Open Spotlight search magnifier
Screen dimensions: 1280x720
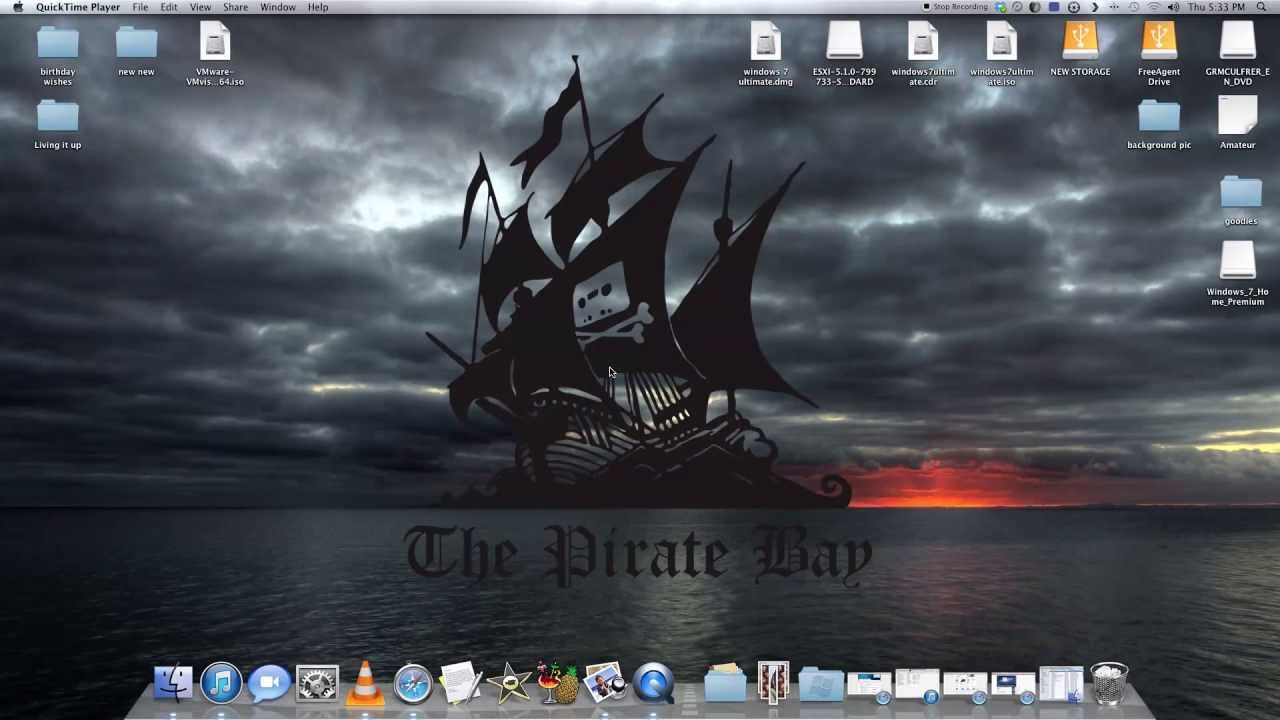pyautogui.click(x=1263, y=7)
